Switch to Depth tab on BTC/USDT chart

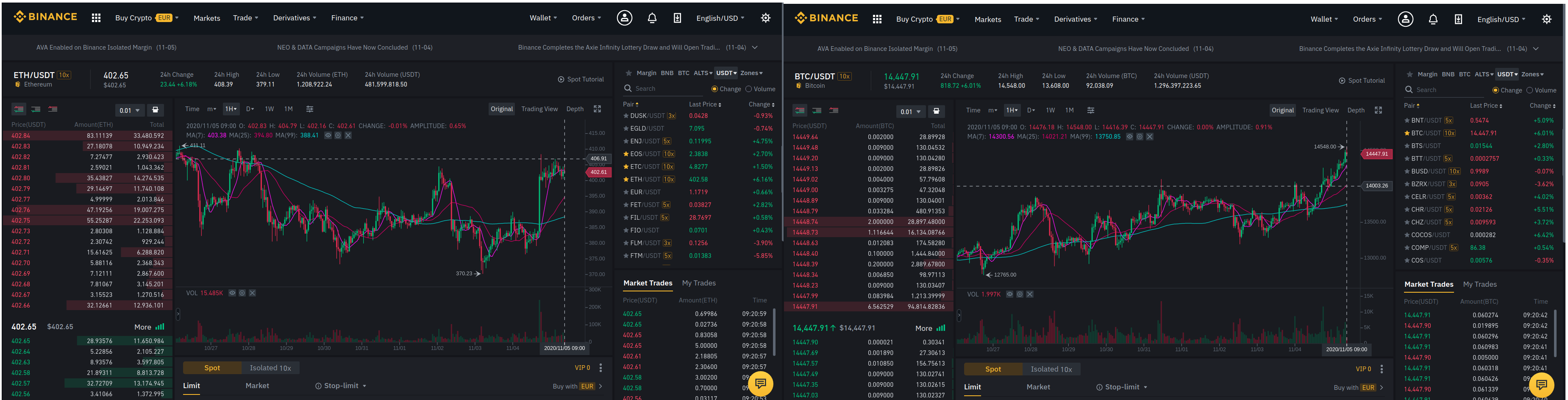tap(1356, 110)
